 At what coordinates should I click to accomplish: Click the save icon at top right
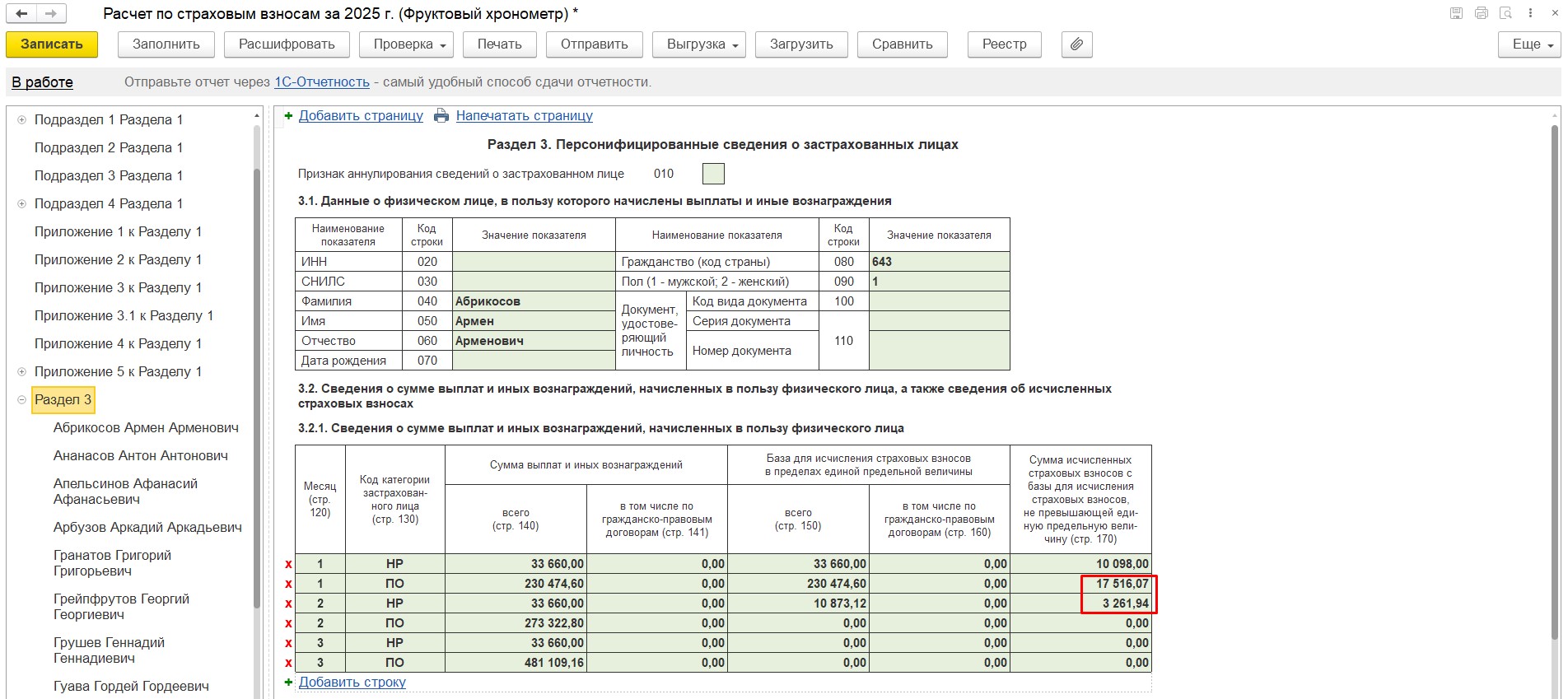[1456, 13]
